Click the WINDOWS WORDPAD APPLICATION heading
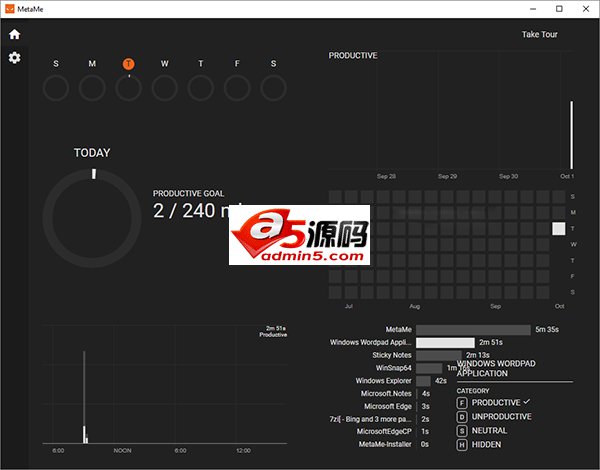The height and width of the screenshot is (470, 600). [496, 369]
